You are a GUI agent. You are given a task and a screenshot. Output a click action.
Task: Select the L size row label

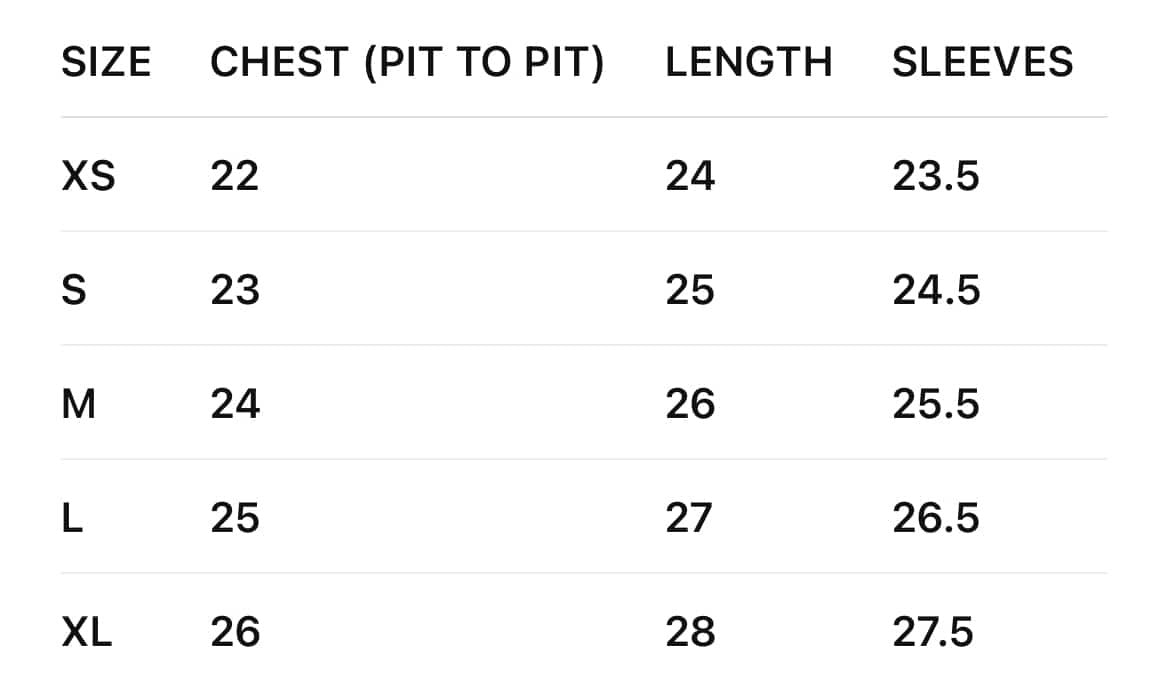72,519
